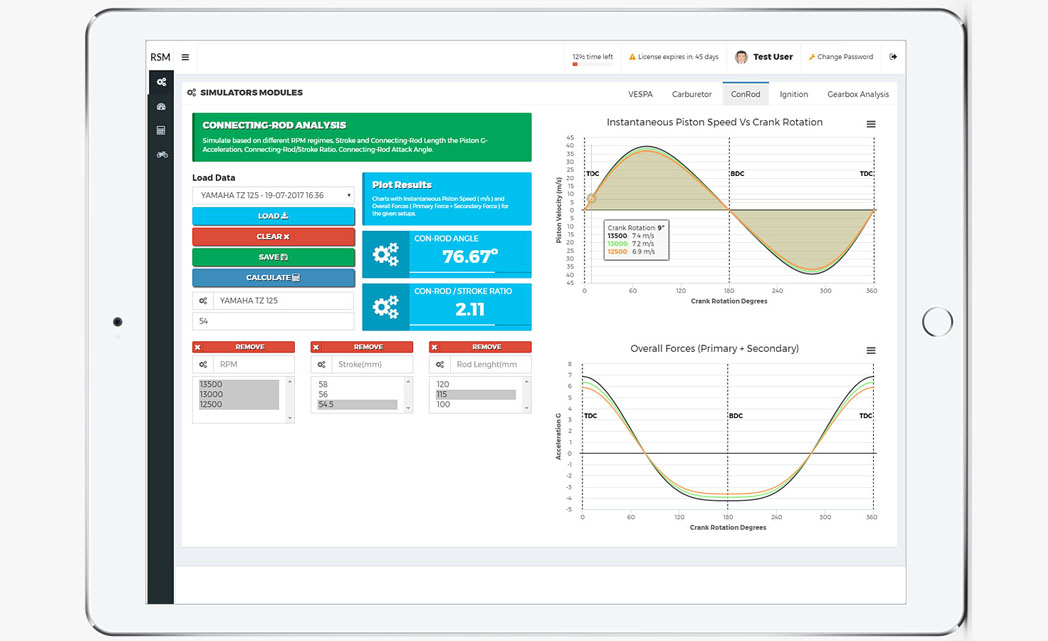Click the logout arrow icon

893,57
